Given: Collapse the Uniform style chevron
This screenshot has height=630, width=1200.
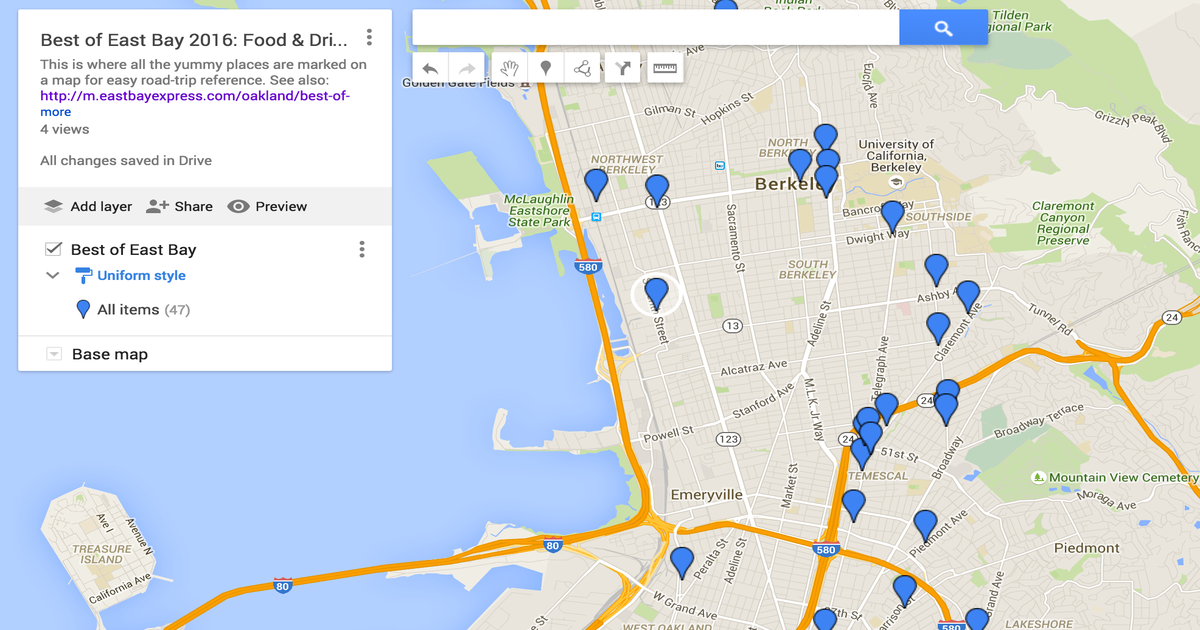Looking at the screenshot, I should 54,276.
